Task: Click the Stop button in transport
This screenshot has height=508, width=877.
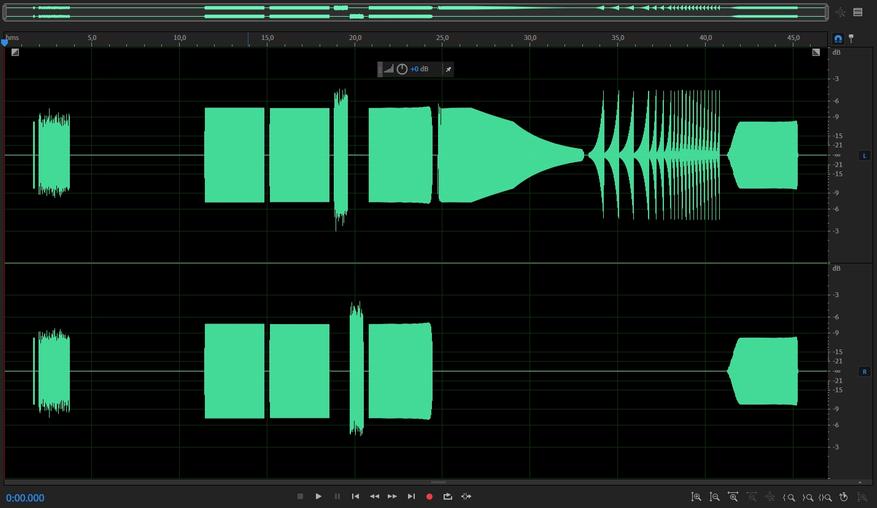Action: coord(300,496)
